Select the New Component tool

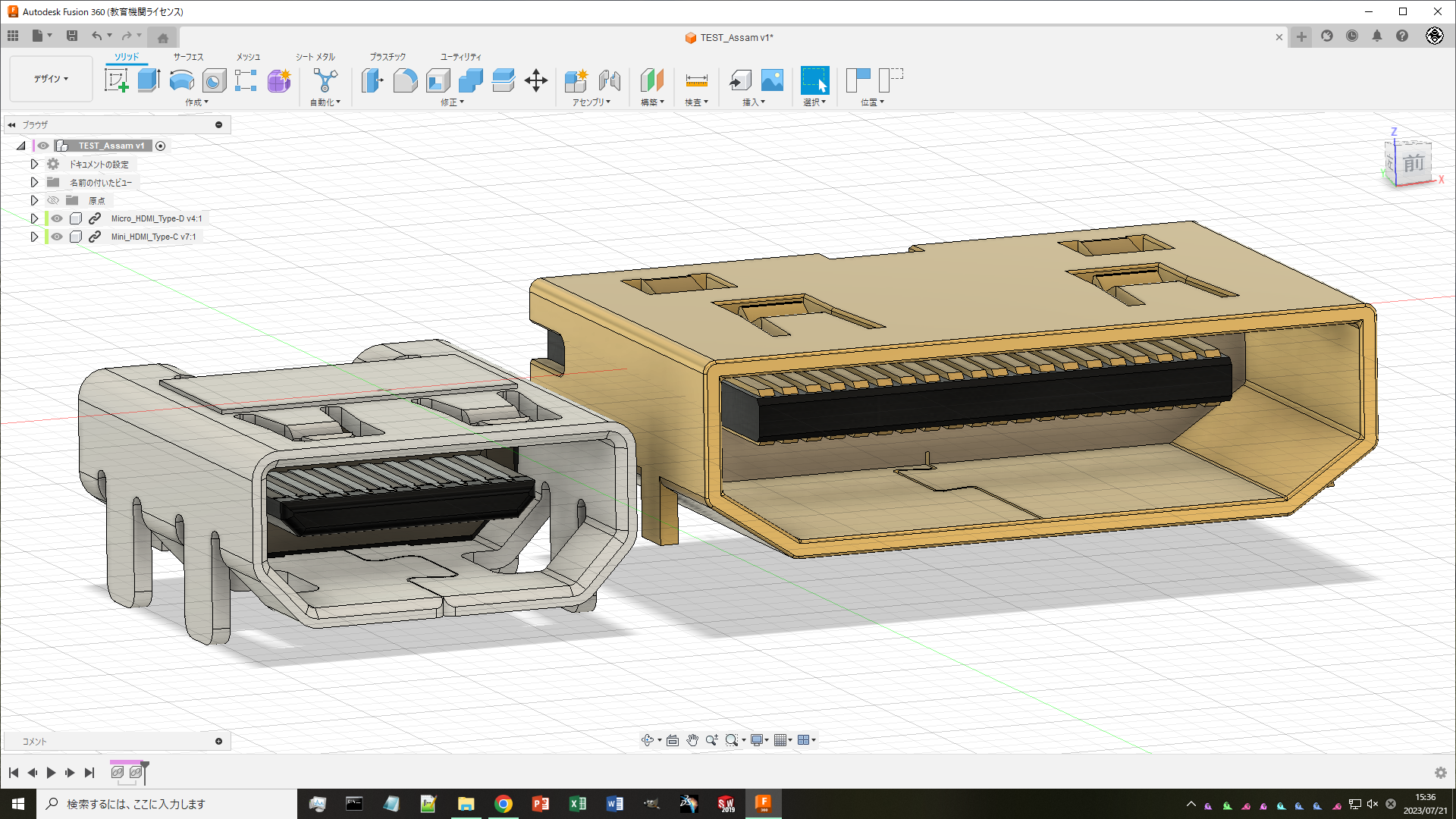(x=576, y=80)
